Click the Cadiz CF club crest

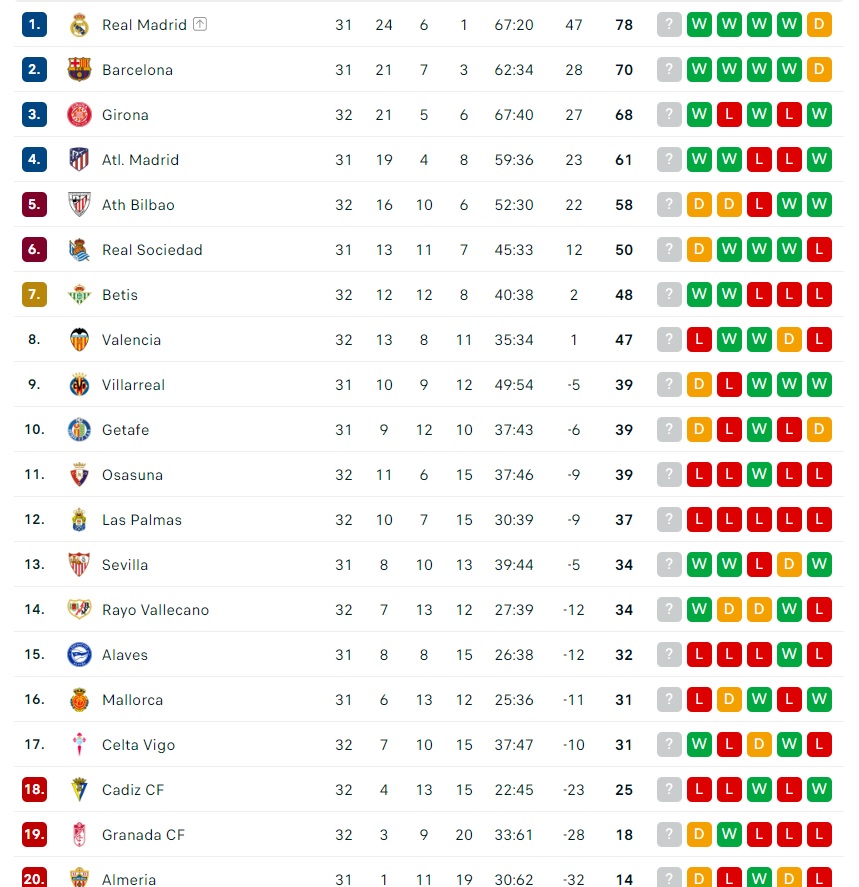pos(79,790)
